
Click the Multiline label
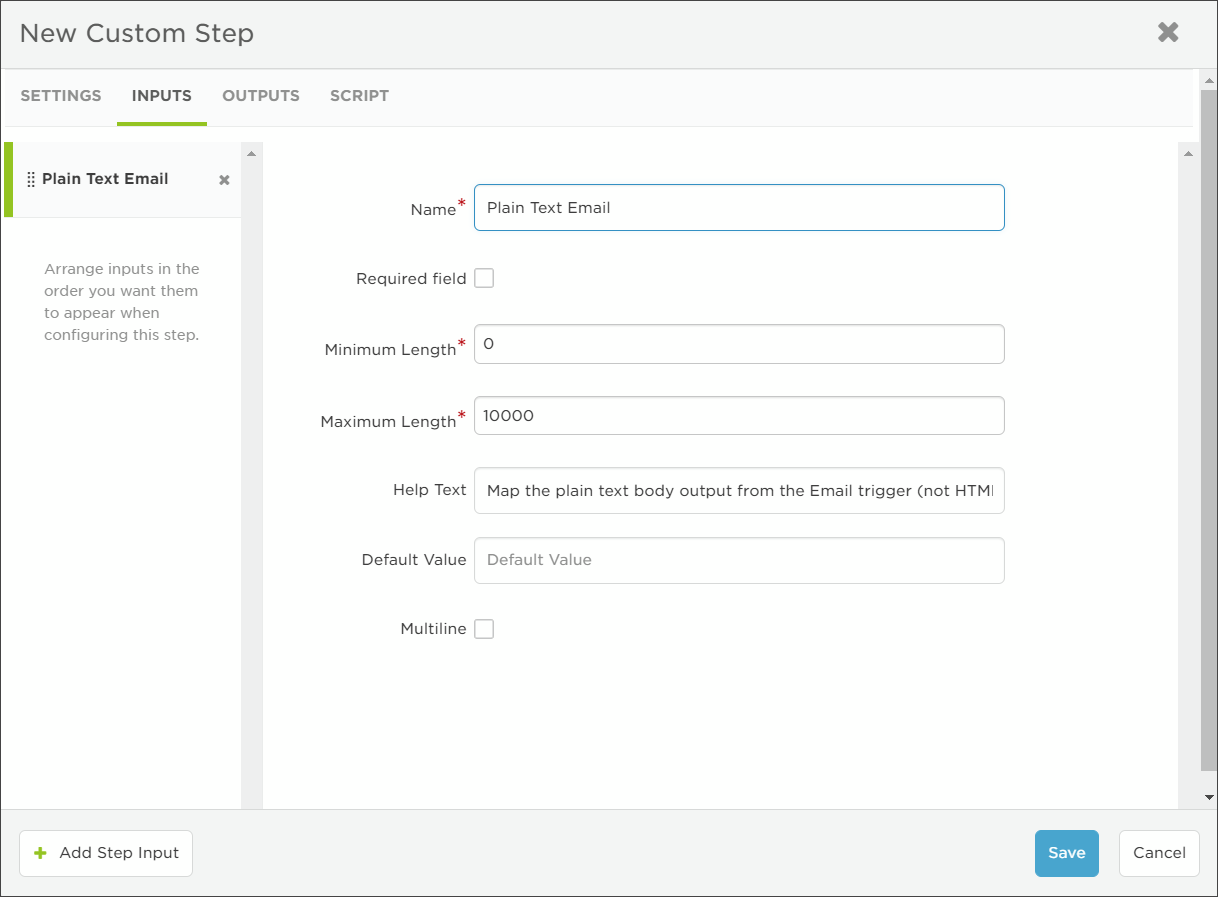(x=433, y=629)
